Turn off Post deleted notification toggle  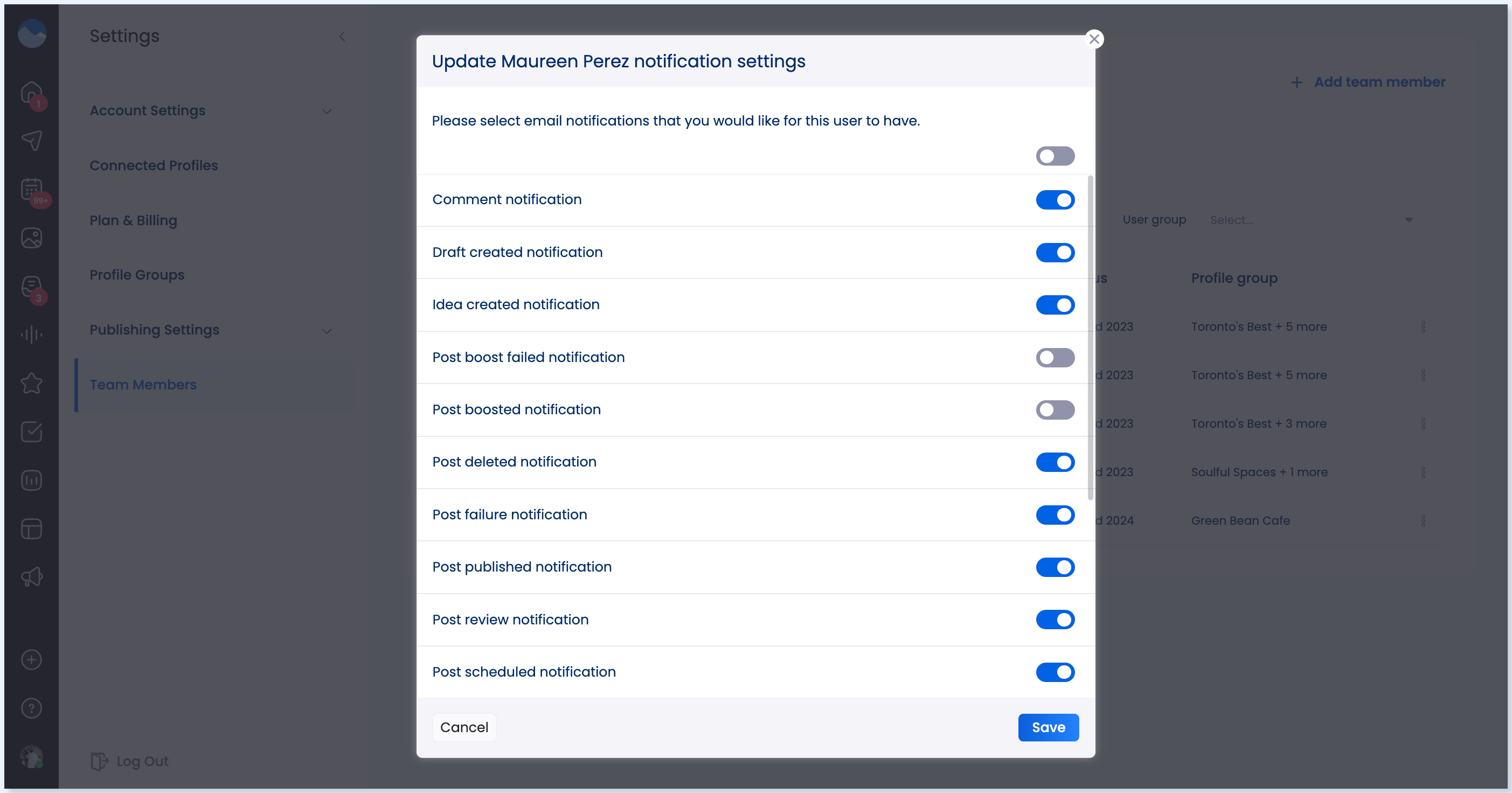pos(1055,462)
